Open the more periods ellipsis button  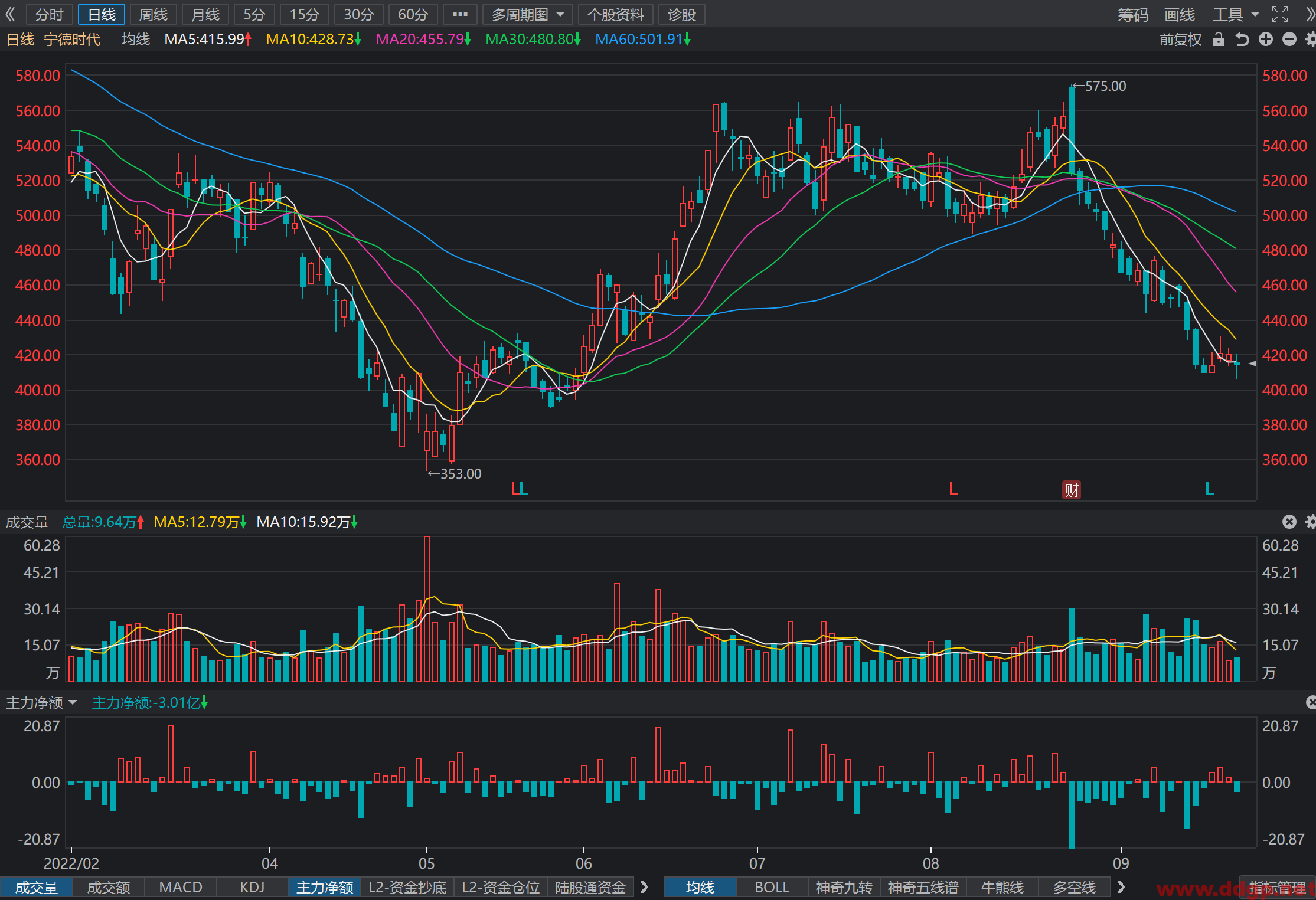coord(460,14)
